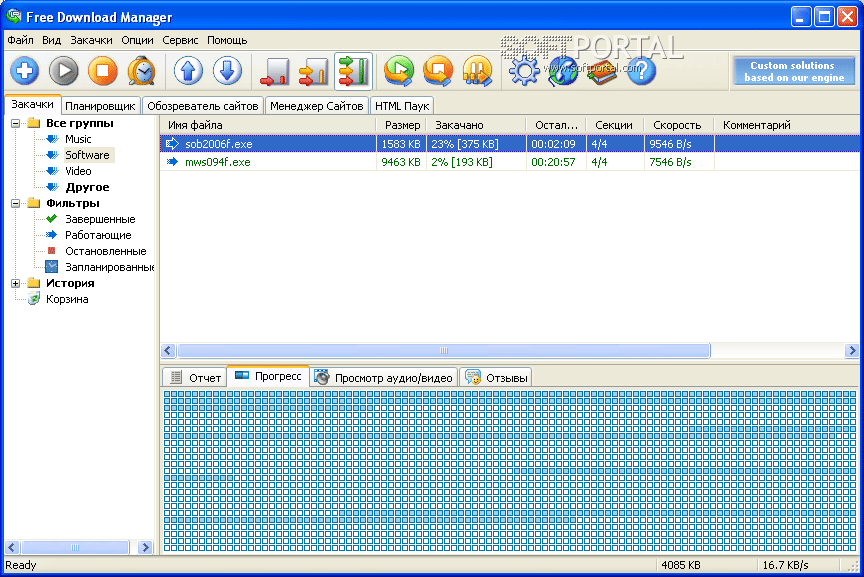864x577 pixels.
Task: Open the Файл menu
Action: [x=20, y=40]
